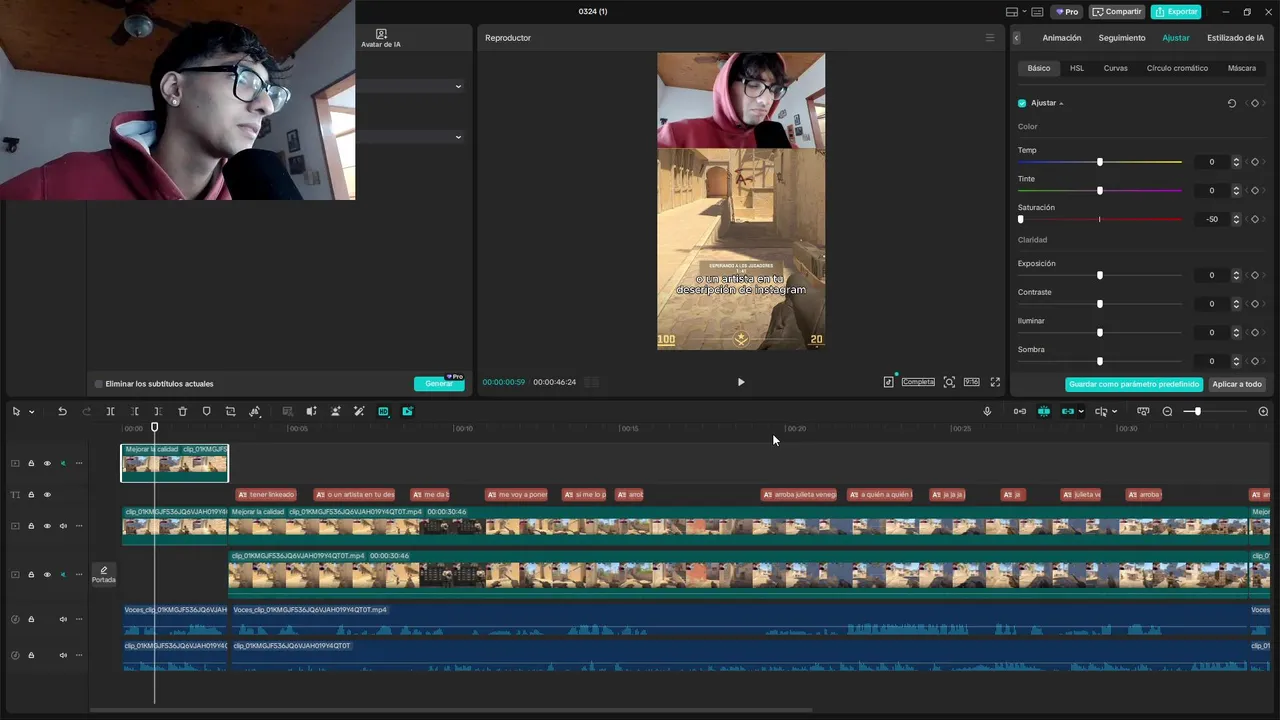Reset the Ajustar settings with the reset arrow
Viewport: 1280px width, 720px height.
click(x=1231, y=103)
